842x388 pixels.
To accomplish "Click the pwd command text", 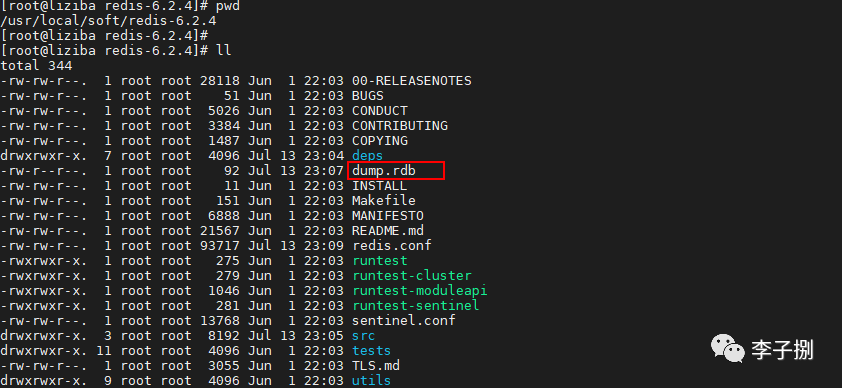I will tap(228, 6).
